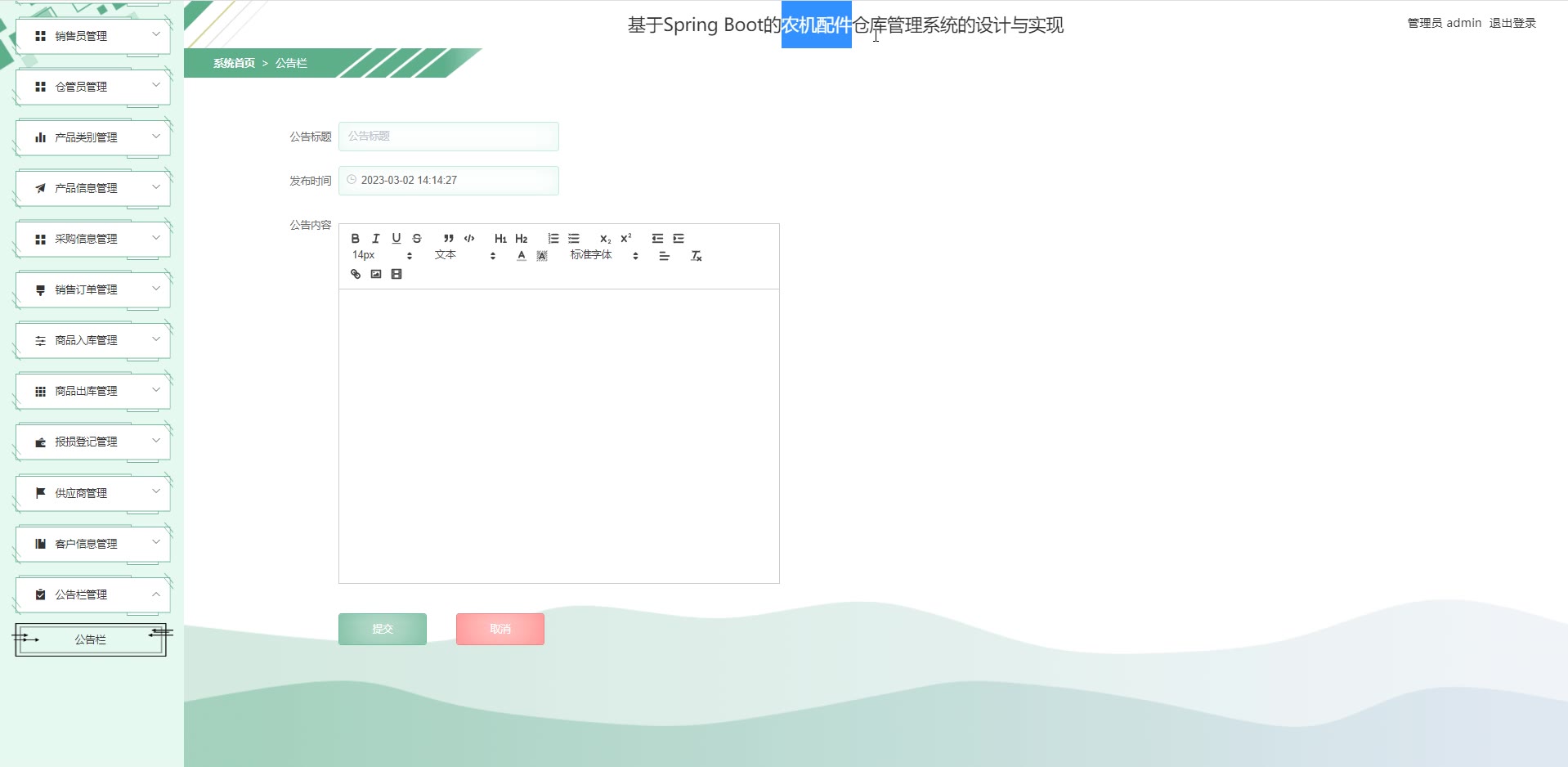Apply Heading 1 style
The height and width of the screenshot is (767, 1568).
click(500, 239)
